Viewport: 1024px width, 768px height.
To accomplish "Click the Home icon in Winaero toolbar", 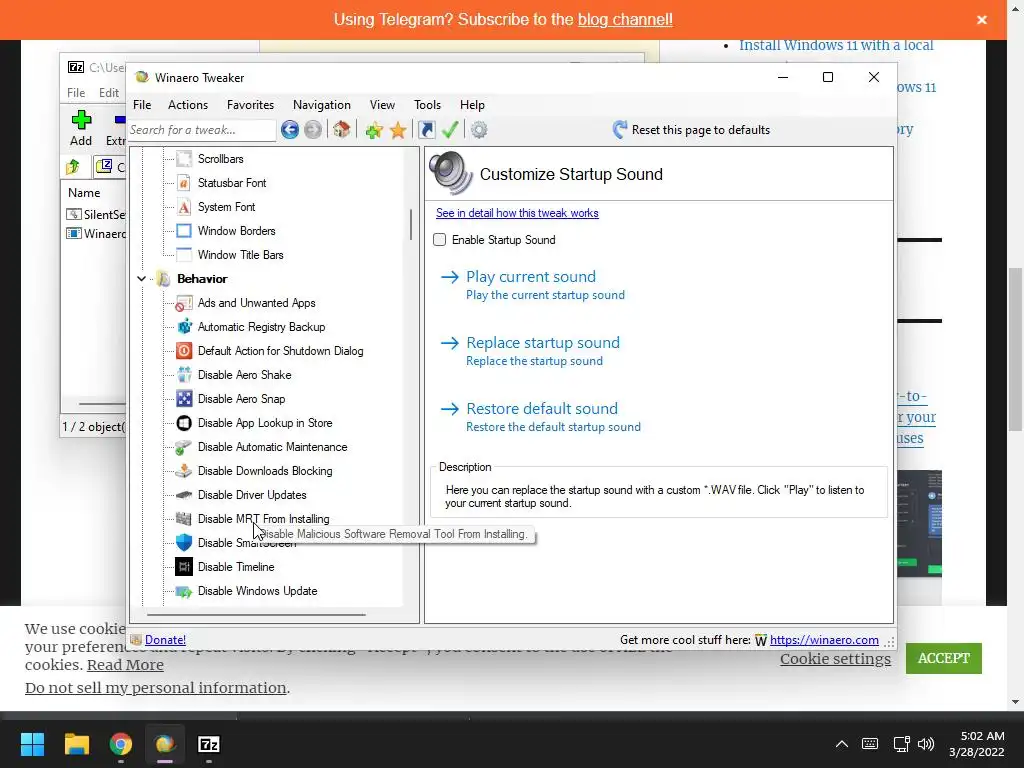I will coord(342,129).
